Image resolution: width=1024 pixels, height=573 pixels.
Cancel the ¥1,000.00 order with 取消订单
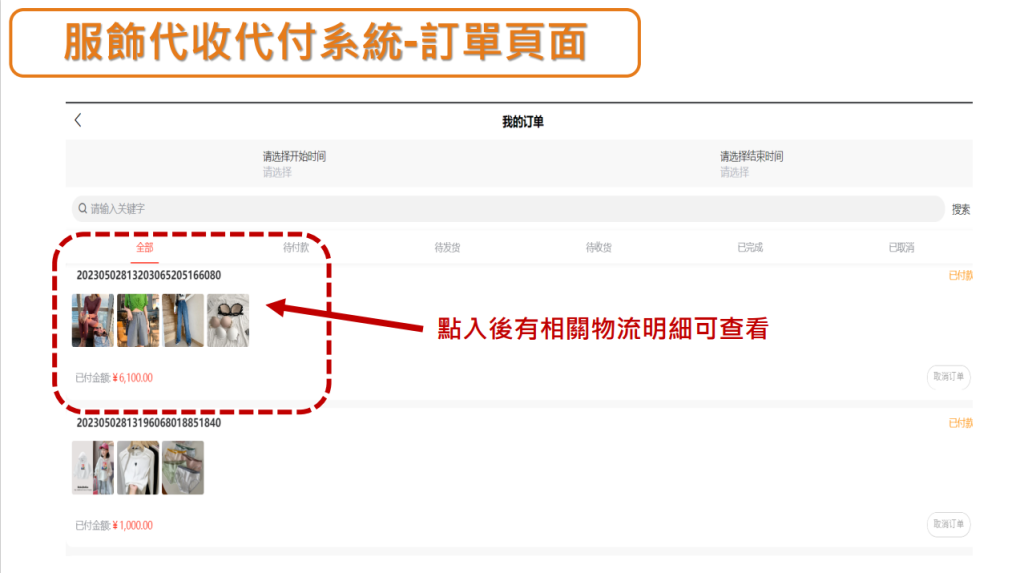pyautogui.click(x=948, y=525)
